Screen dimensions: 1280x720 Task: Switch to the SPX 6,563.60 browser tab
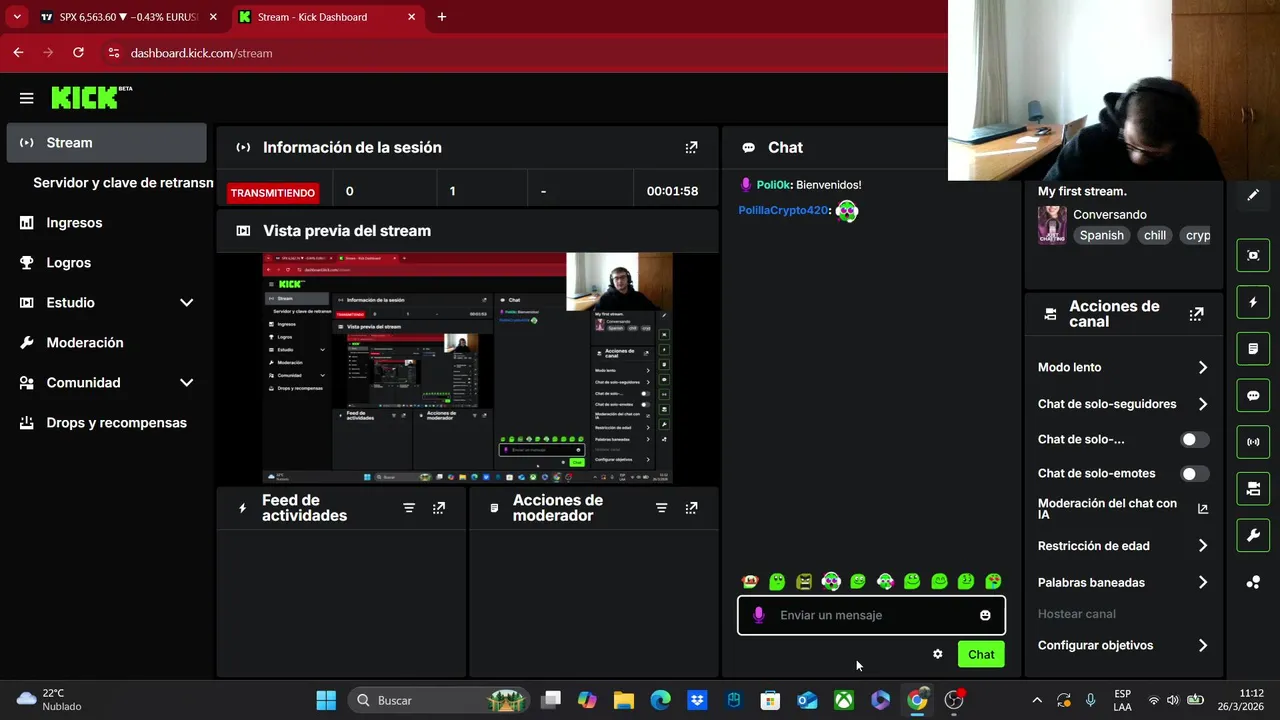(128, 17)
